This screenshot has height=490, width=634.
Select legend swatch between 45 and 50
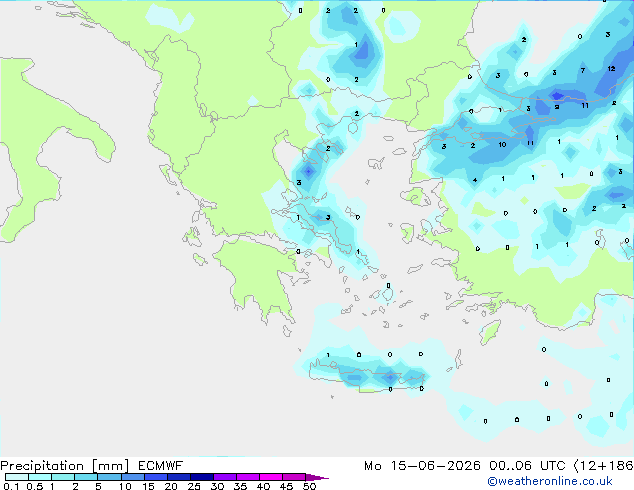click(294, 477)
